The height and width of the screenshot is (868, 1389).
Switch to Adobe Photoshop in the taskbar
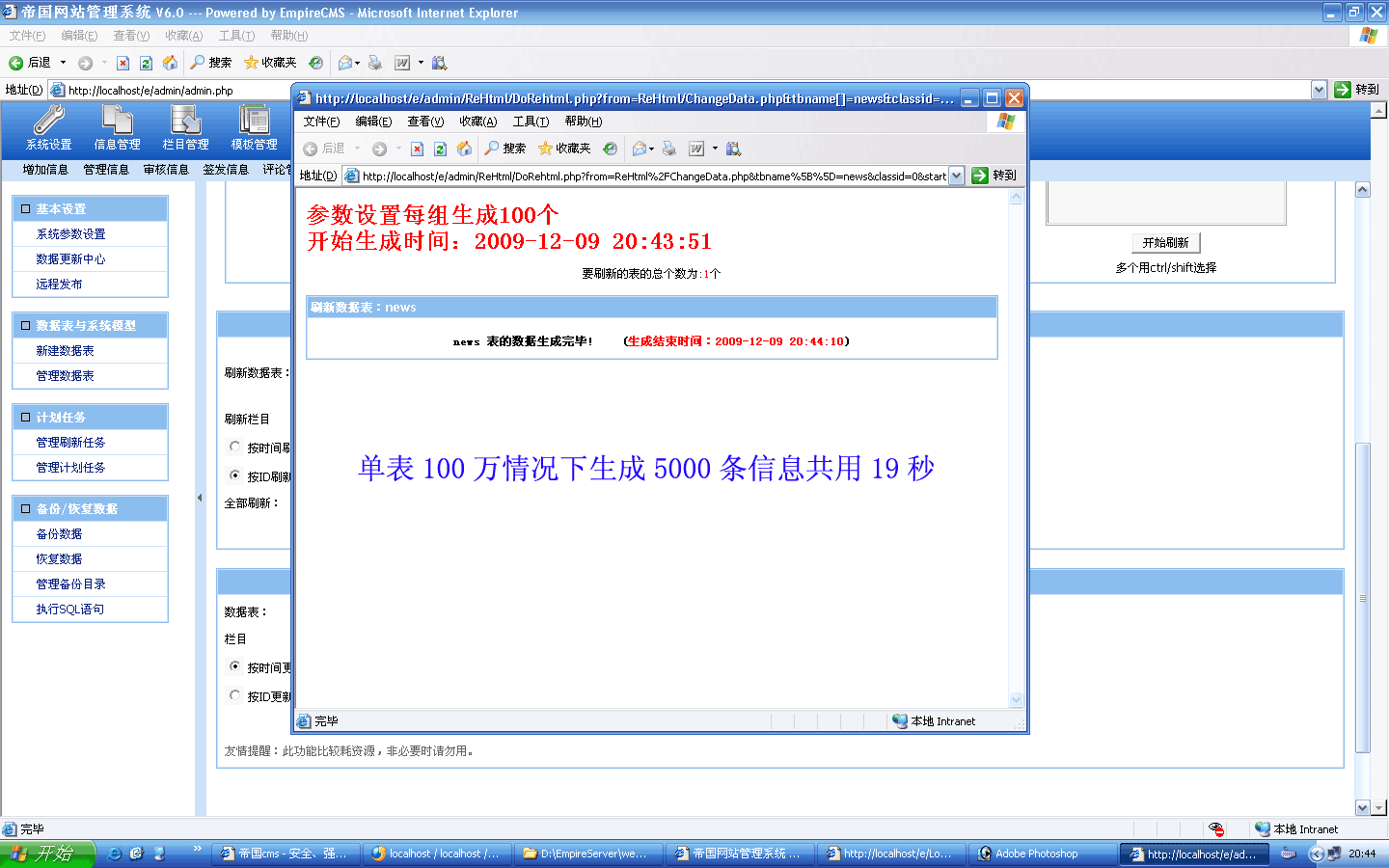1036,854
